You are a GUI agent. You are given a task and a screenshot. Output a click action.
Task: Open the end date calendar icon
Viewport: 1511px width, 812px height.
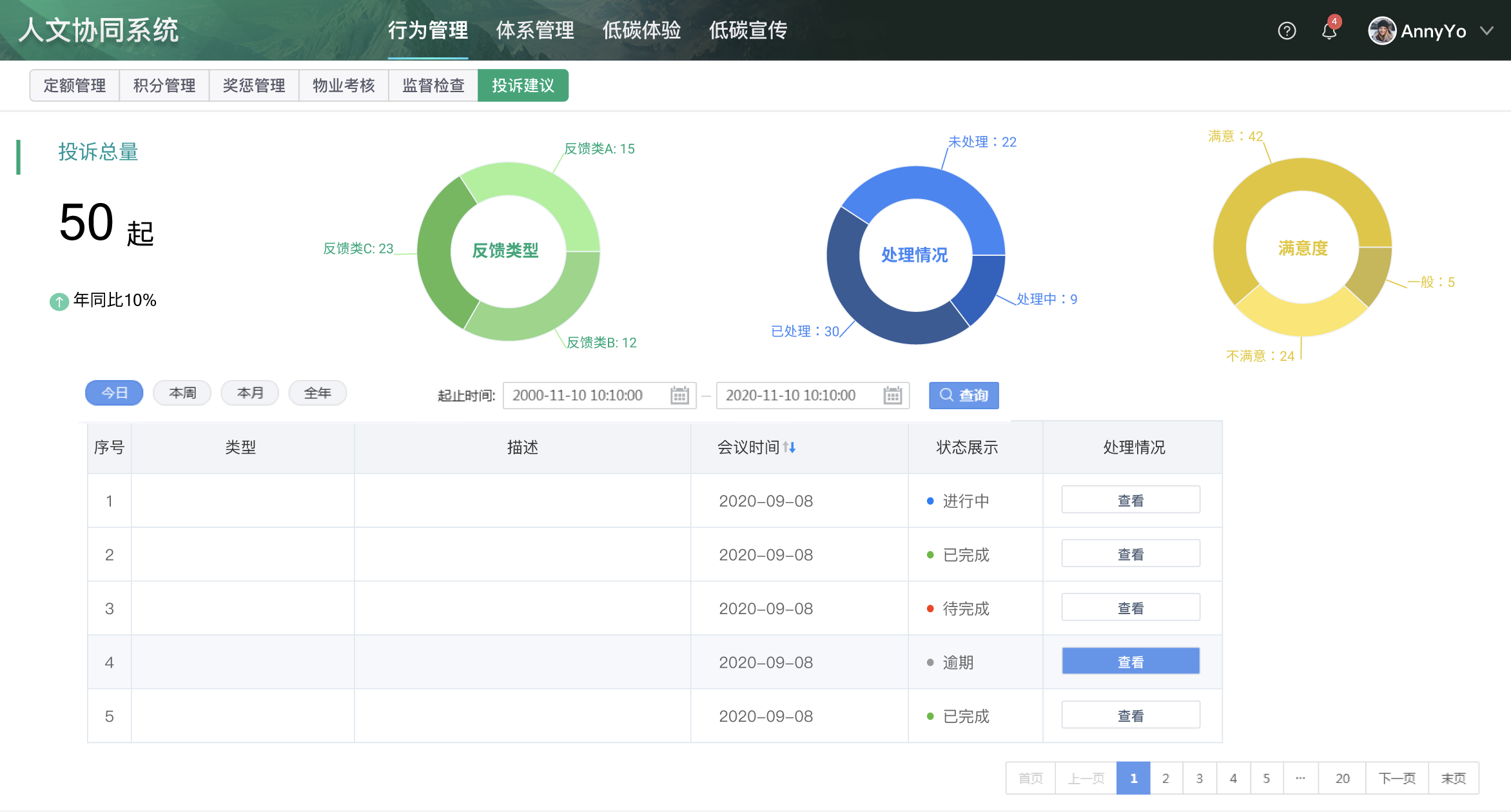892,395
